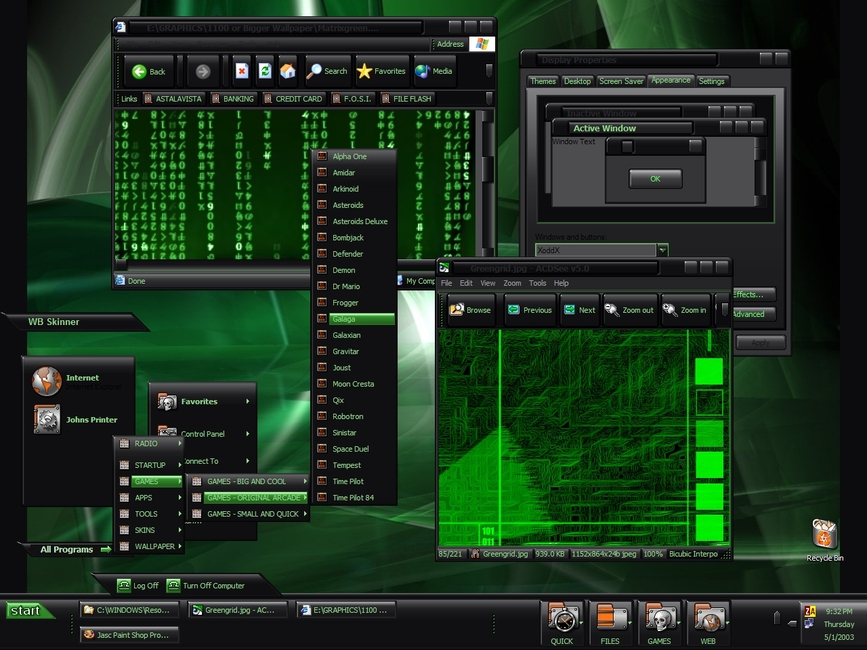
Task: Expand Control Panel submenu in Start menu
Action: coord(203,434)
